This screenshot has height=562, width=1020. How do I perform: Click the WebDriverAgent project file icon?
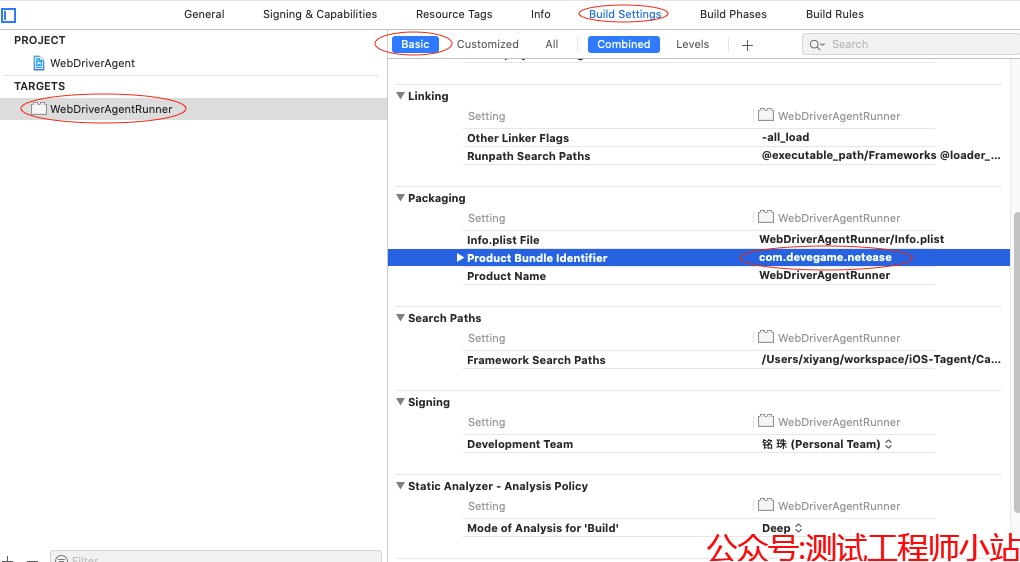(38, 63)
